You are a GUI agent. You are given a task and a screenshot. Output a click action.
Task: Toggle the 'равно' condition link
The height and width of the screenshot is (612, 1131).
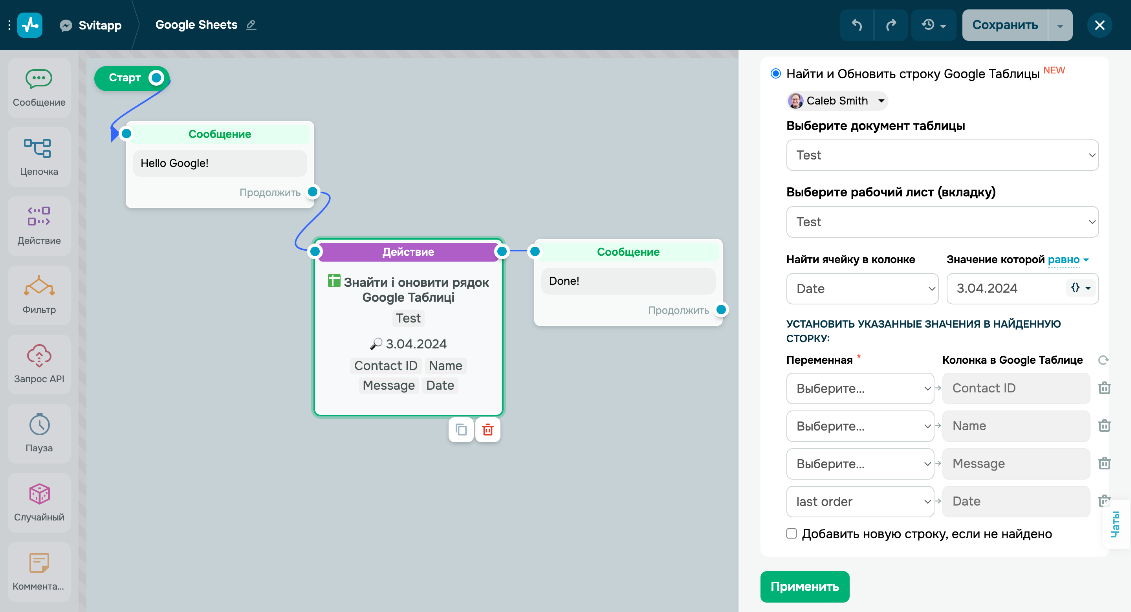pos(1064,260)
